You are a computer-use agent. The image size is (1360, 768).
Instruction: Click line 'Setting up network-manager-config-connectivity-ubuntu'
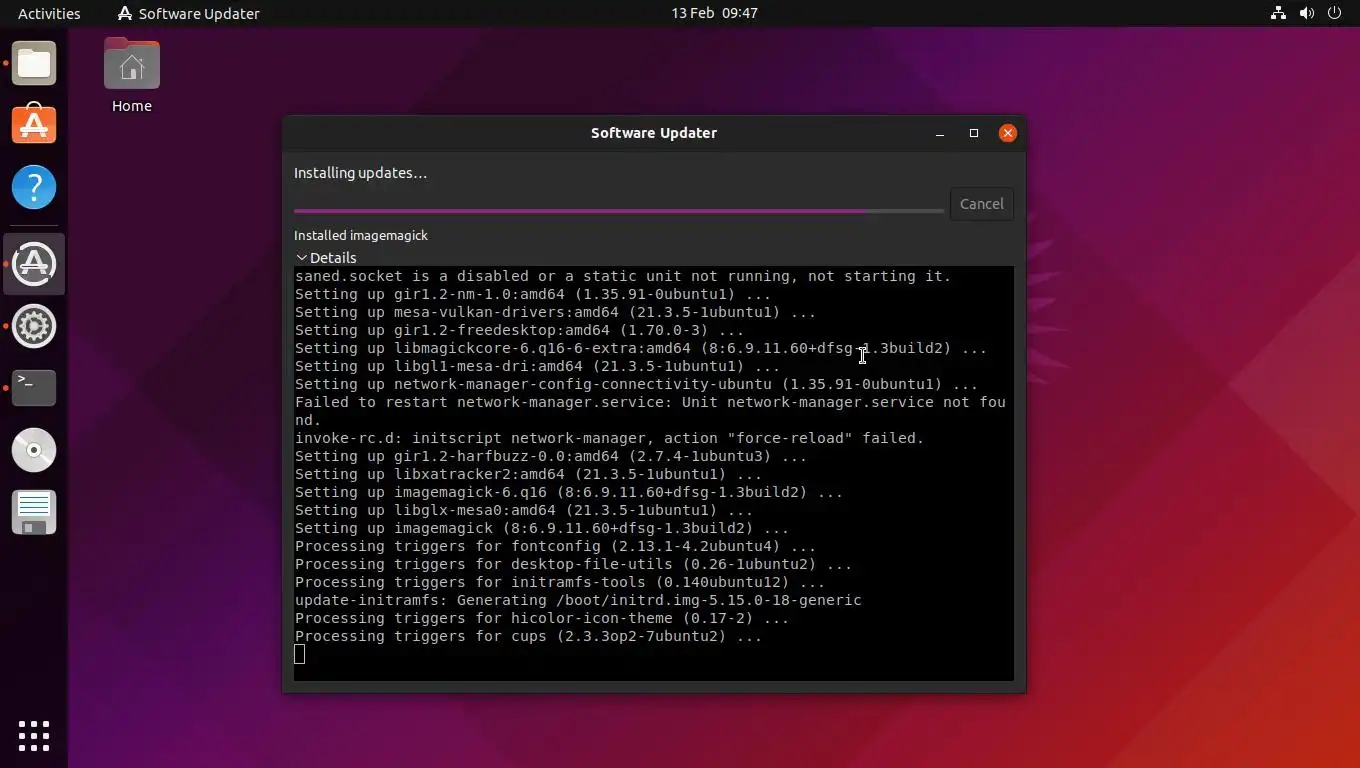pyautogui.click(x=636, y=384)
